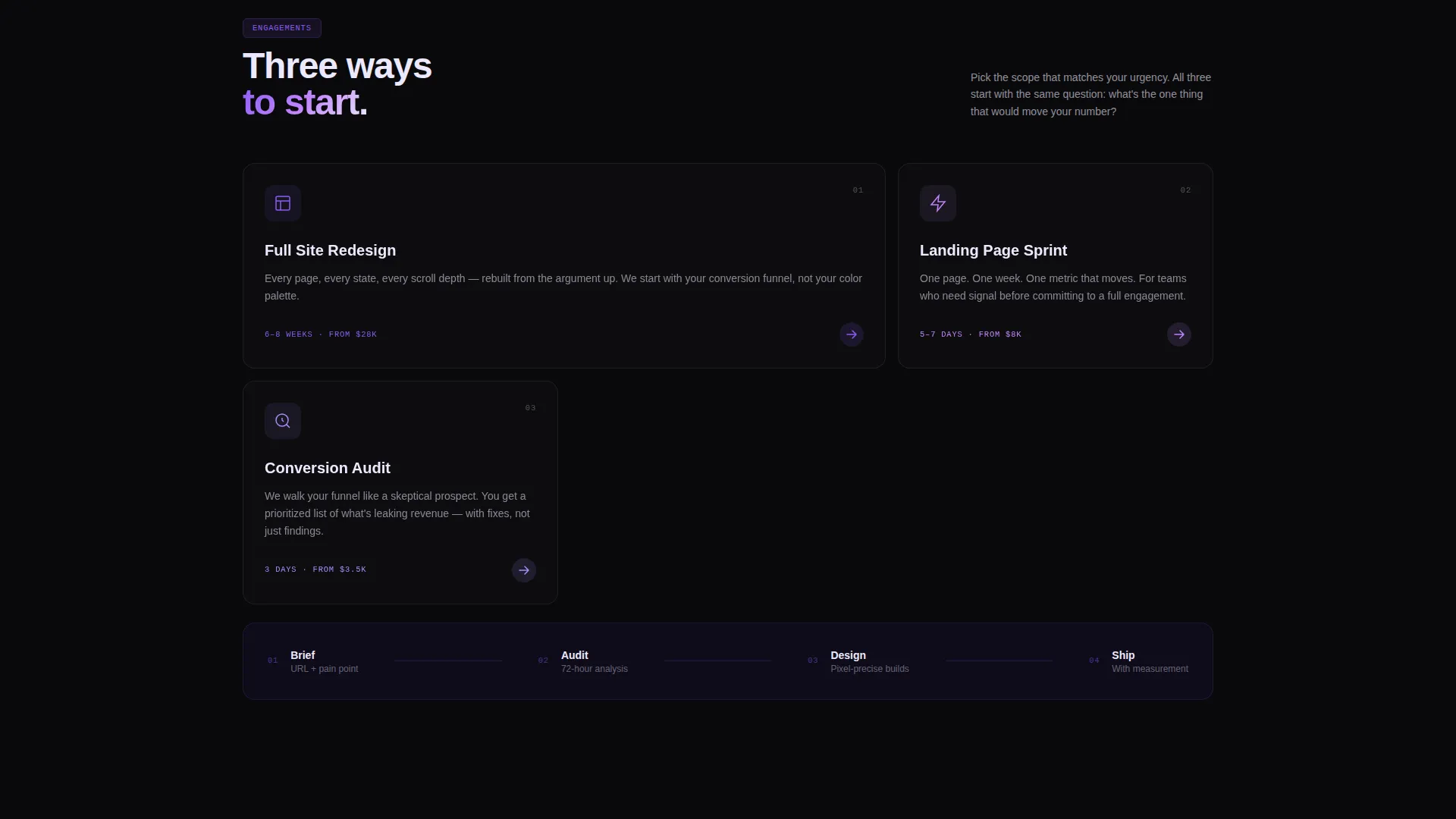Viewport: 1456px width, 819px height.
Task: Click the Brief step in process bar
Action: tap(312, 661)
